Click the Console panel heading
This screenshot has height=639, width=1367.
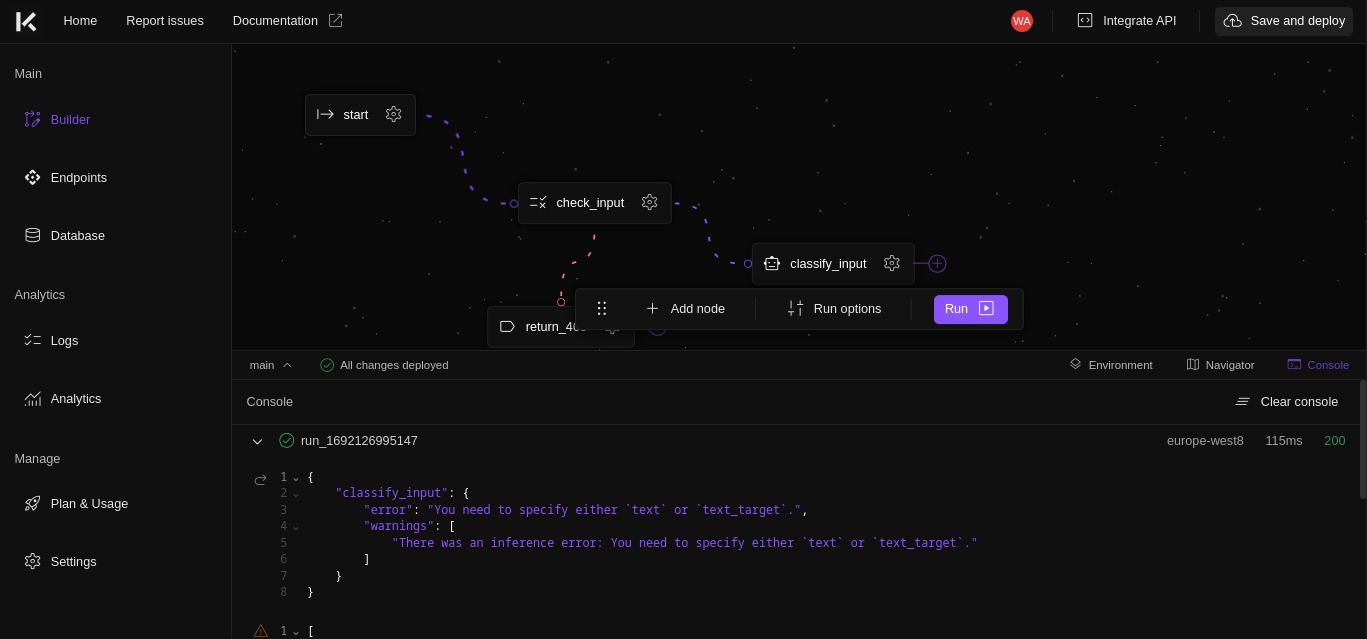click(270, 402)
